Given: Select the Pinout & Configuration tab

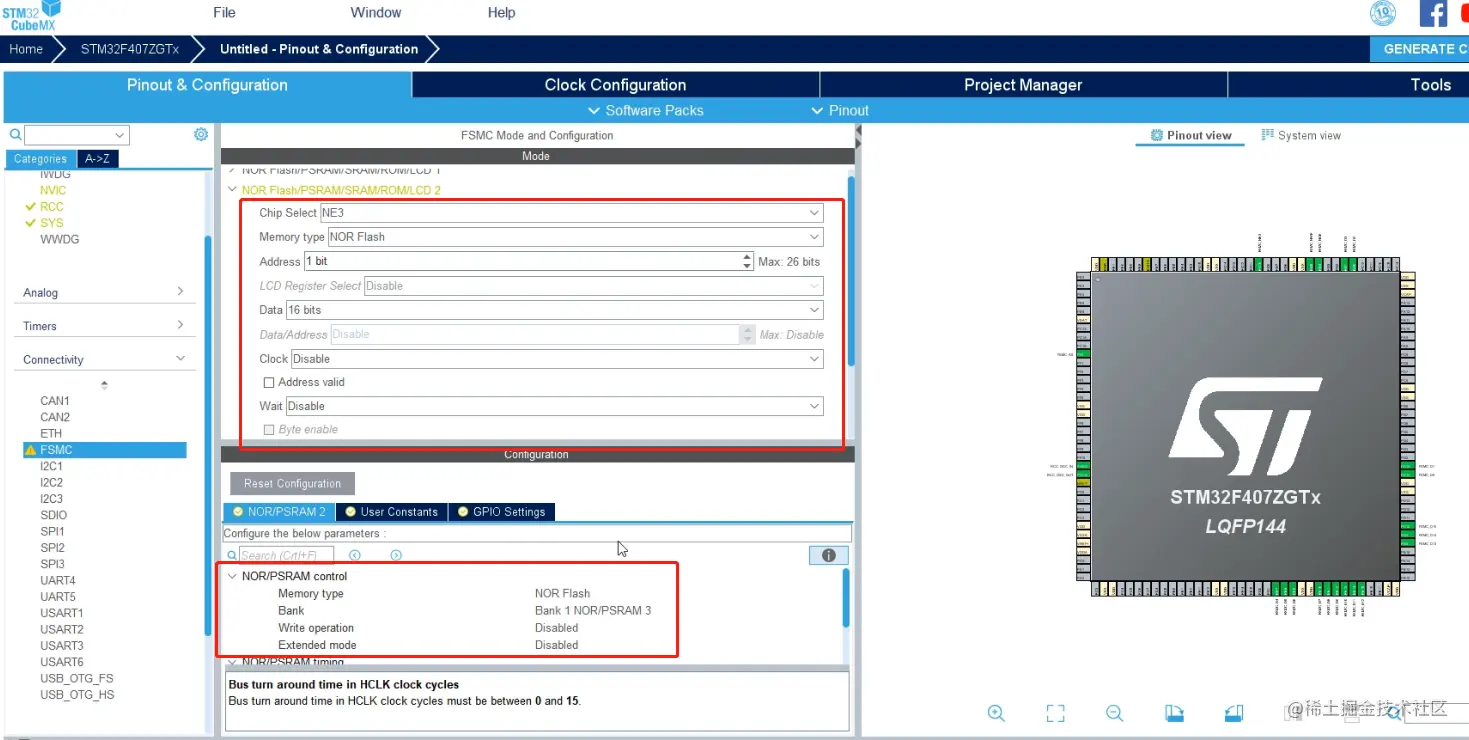Looking at the screenshot, I should (x=207, y=85).
